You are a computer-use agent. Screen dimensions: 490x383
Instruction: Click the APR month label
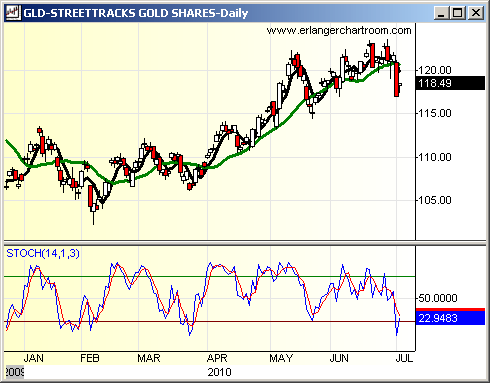217,358
